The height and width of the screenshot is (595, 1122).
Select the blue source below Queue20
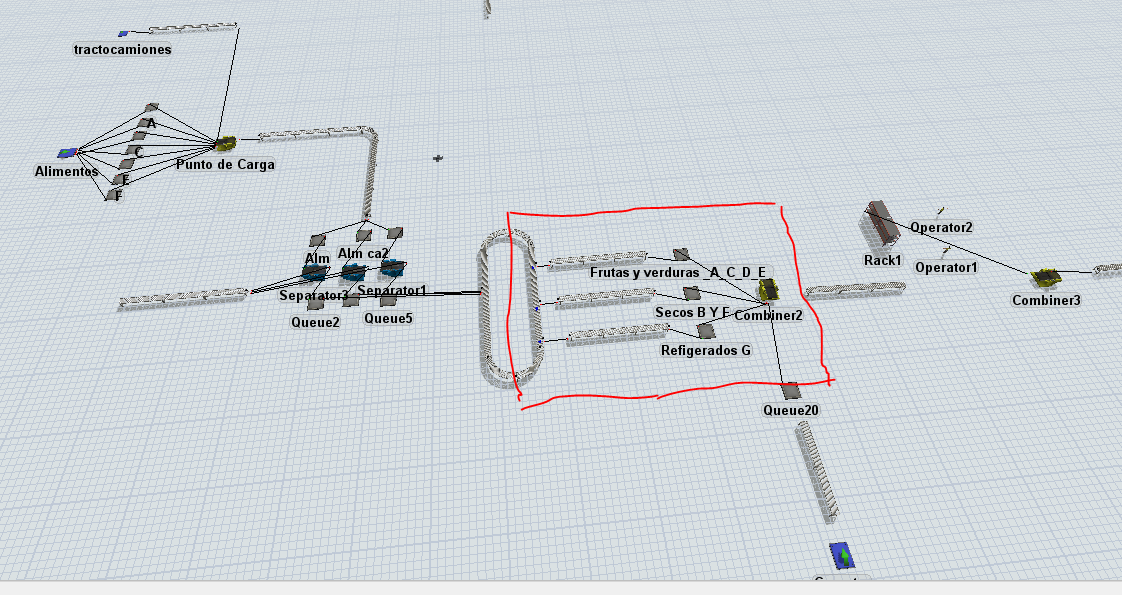[844, 555]
